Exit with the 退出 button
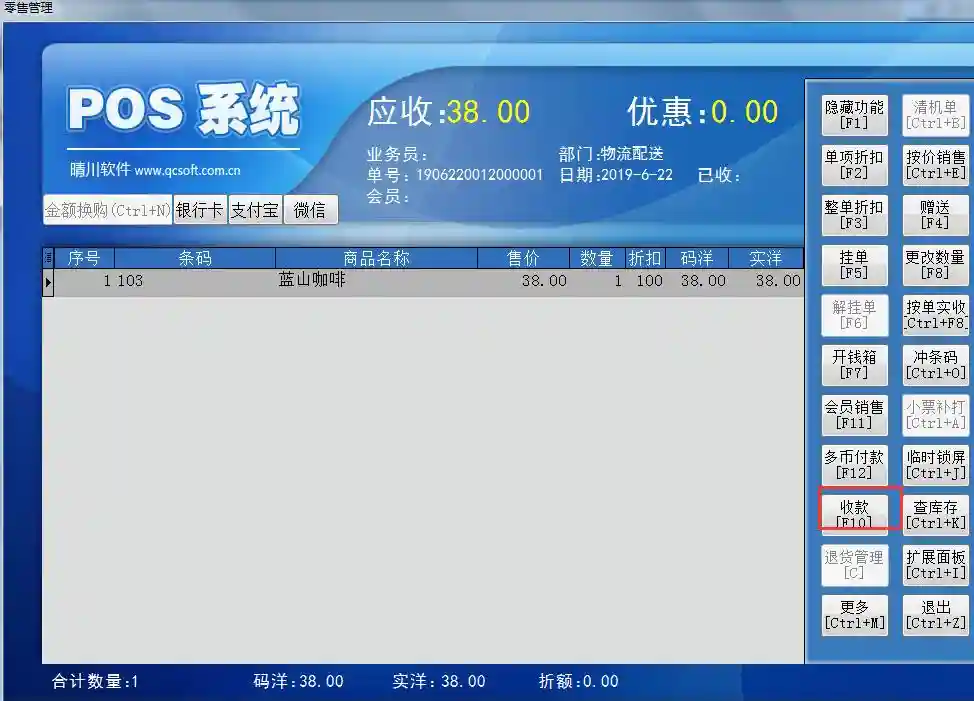The height and width of the screenshot is (701, 974). click(935, 615)
